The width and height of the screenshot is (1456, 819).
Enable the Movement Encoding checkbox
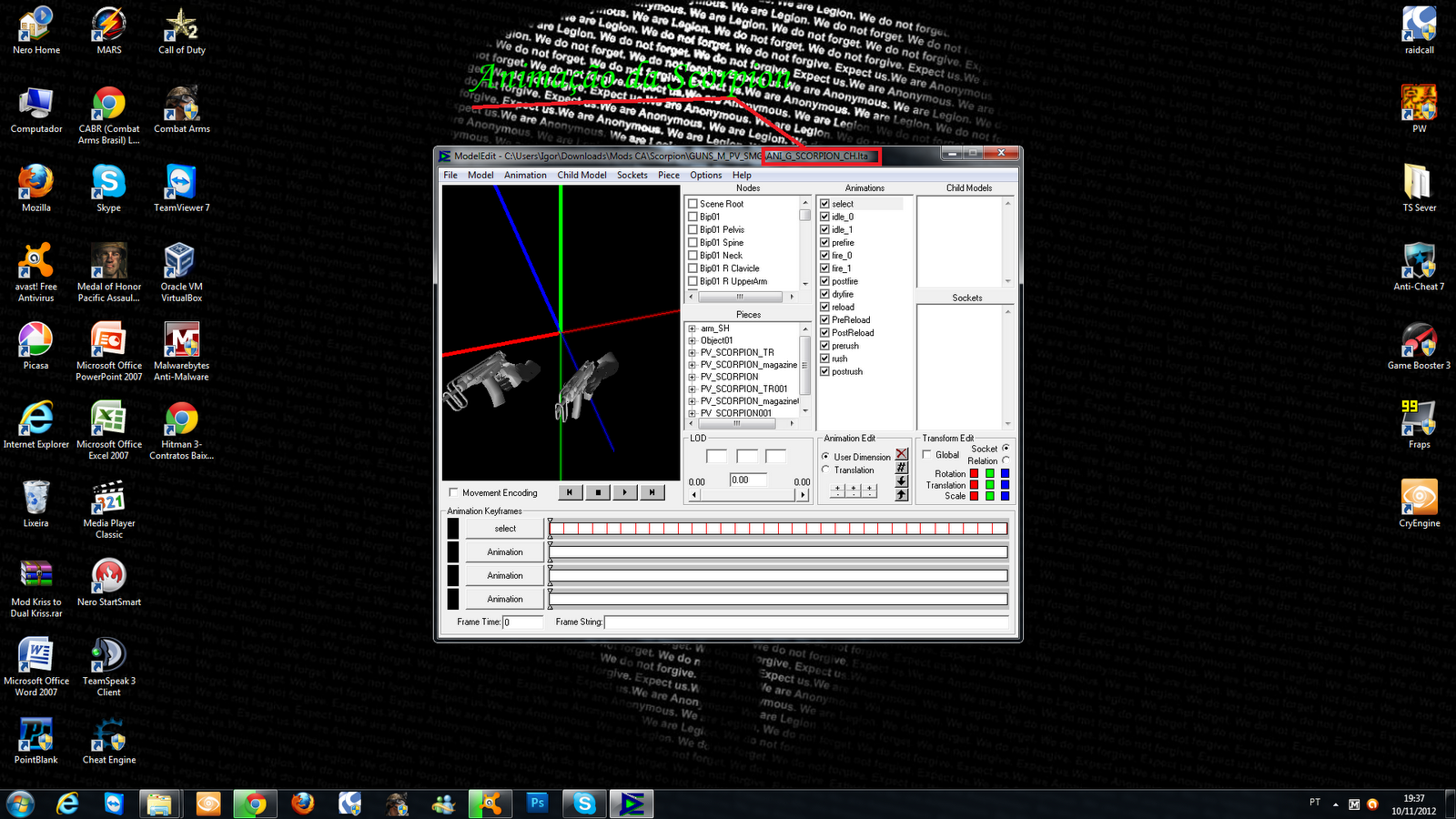point(454,493)
